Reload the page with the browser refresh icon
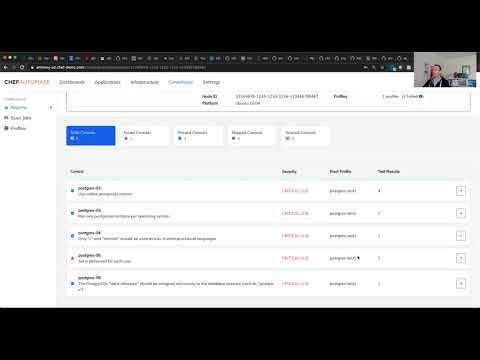480x360 pixels. (x=22, y=67)
